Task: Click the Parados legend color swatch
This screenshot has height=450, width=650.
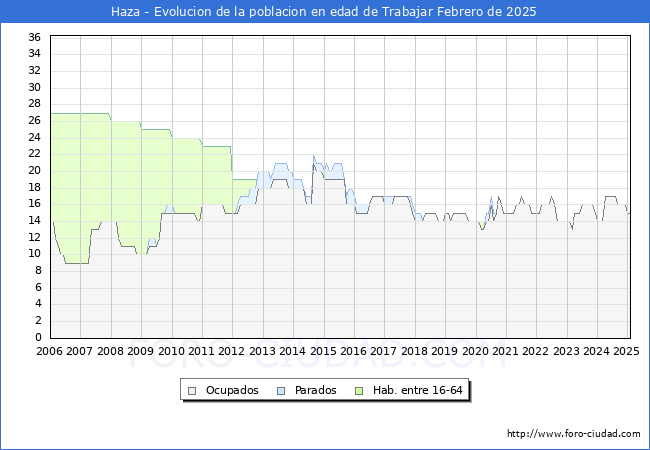Action: pyautogui.click(x=281, y=391)
